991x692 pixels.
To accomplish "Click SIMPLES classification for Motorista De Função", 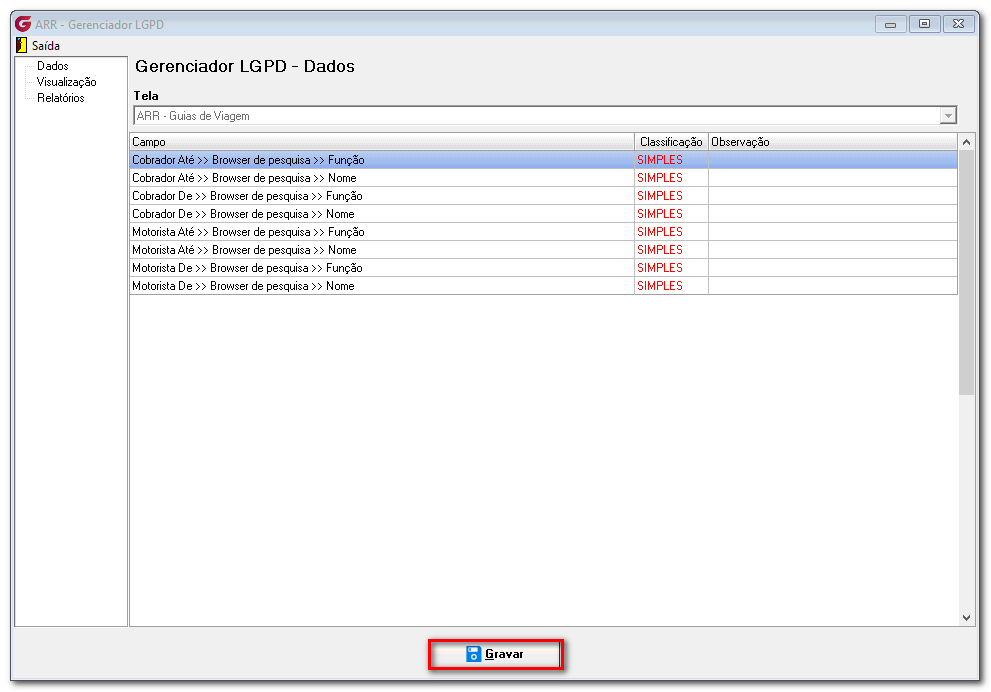I will 660,268.
